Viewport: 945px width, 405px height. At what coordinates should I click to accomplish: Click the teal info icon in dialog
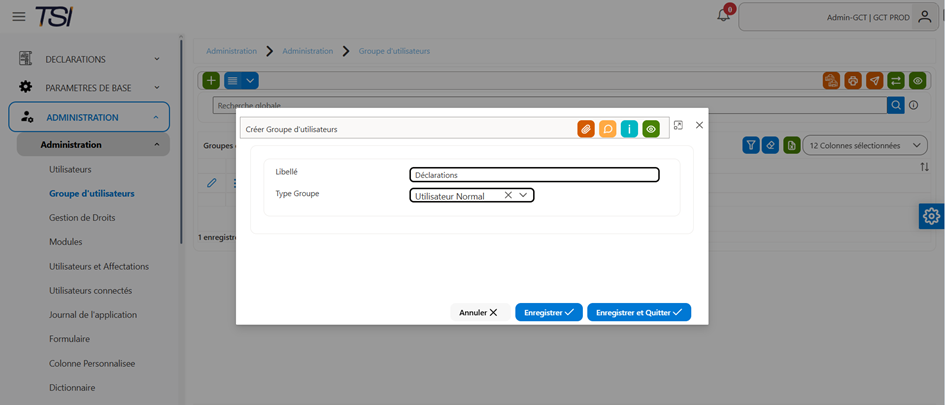click(x=629, y=128)
